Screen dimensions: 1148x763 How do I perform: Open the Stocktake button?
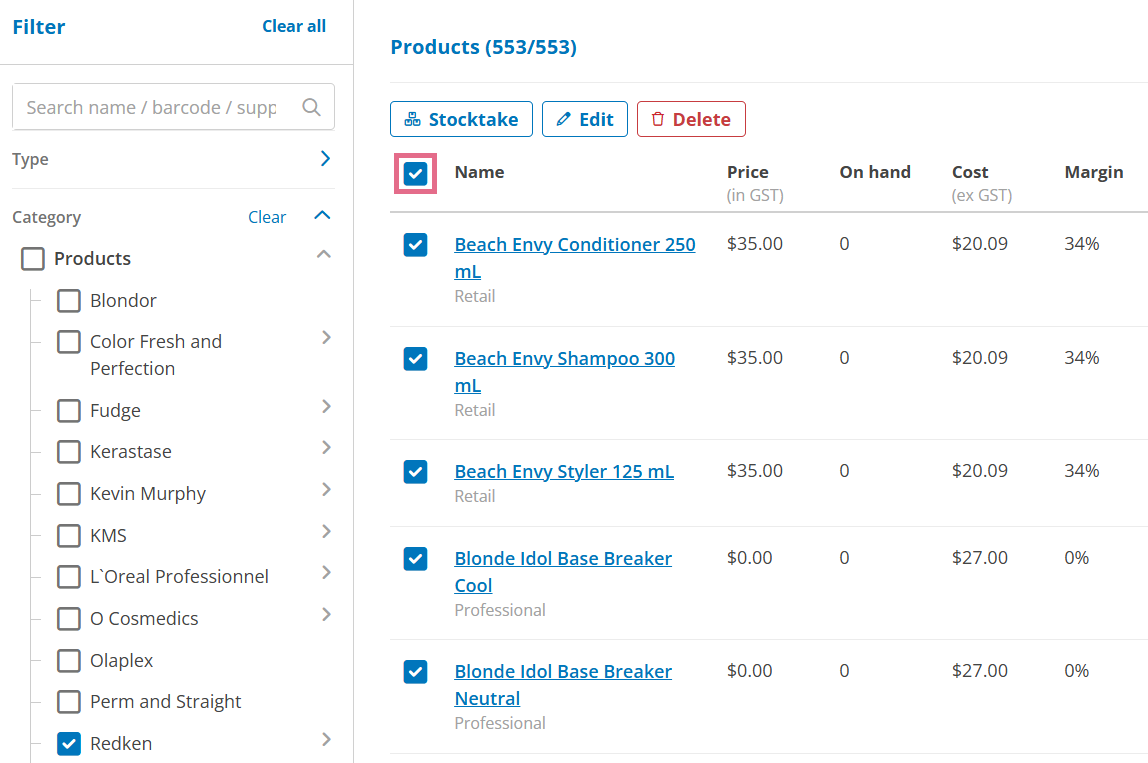pos(461,119)
